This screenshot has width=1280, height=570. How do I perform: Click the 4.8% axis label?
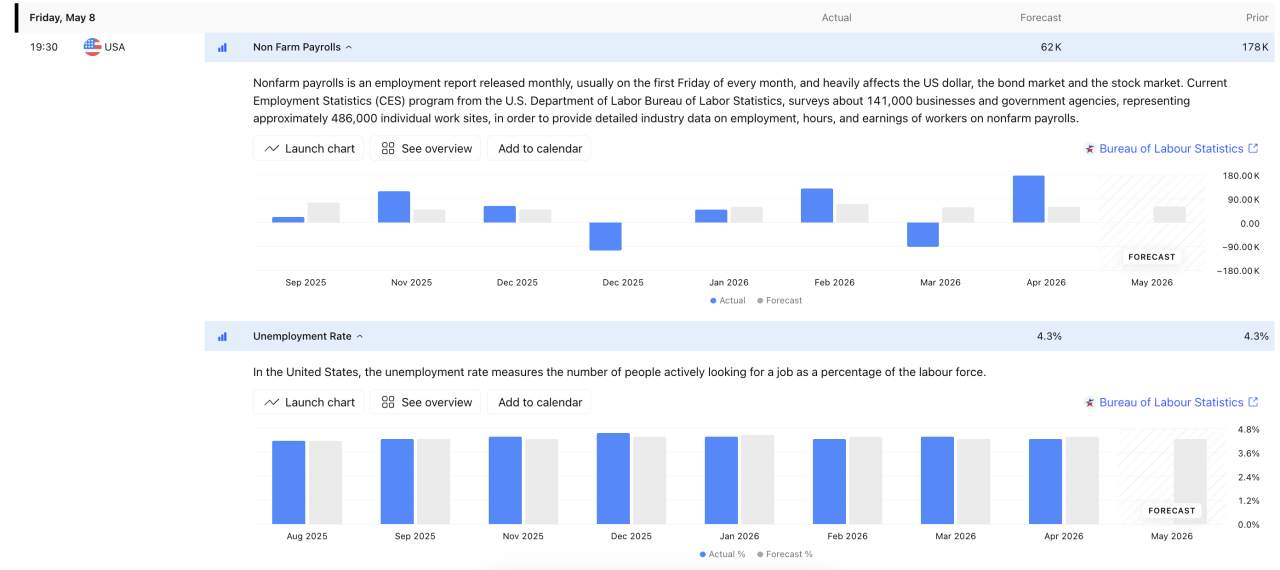click(x=1248, y=430)
